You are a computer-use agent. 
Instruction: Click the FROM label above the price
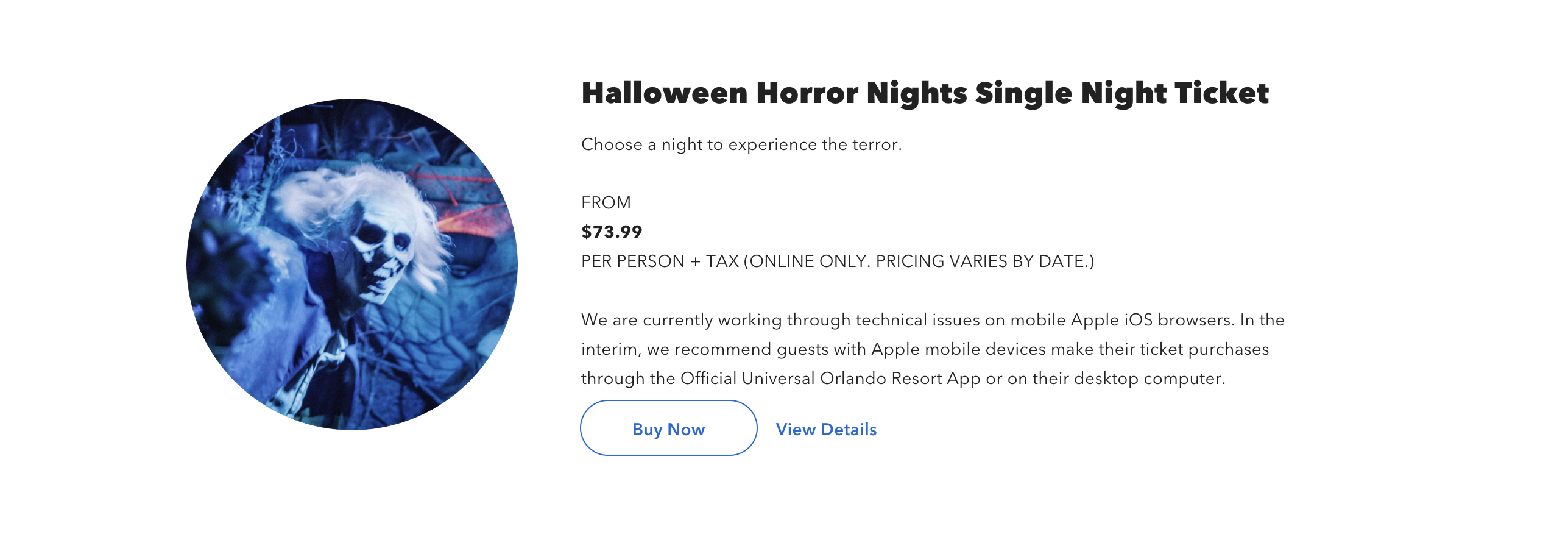[606, 203]
